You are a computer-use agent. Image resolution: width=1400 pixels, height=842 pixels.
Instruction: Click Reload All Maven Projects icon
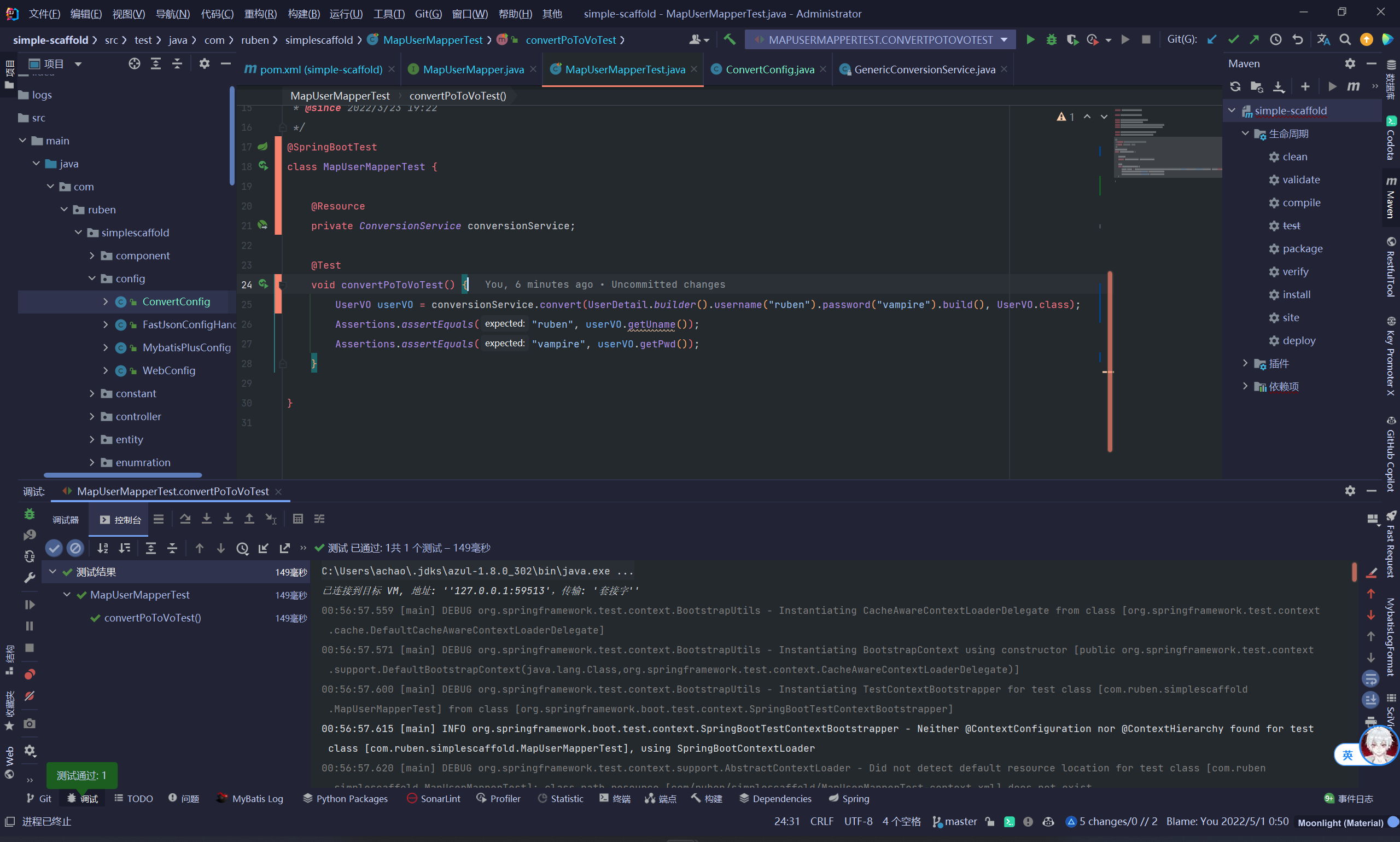coord(1235,86)
